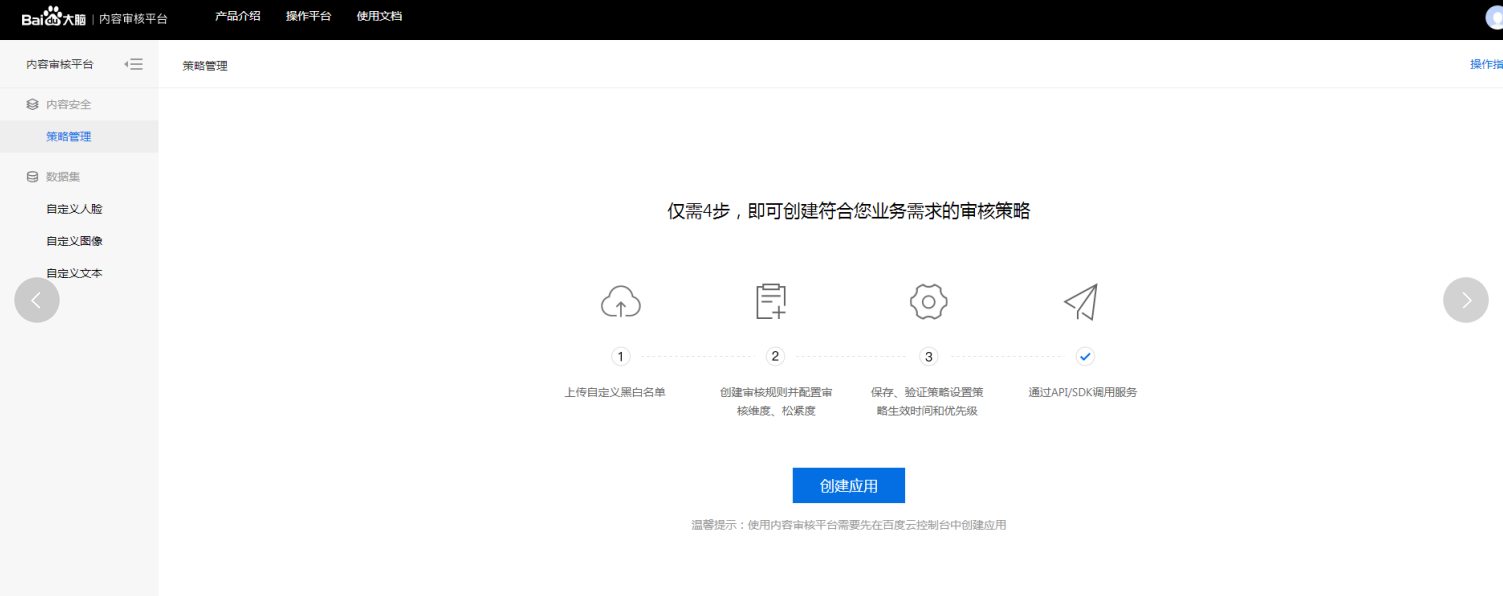Click the 通过API/SDK调用服务 step text
This screenshot has height=596, width=1503.
(x=1083, y=392)
